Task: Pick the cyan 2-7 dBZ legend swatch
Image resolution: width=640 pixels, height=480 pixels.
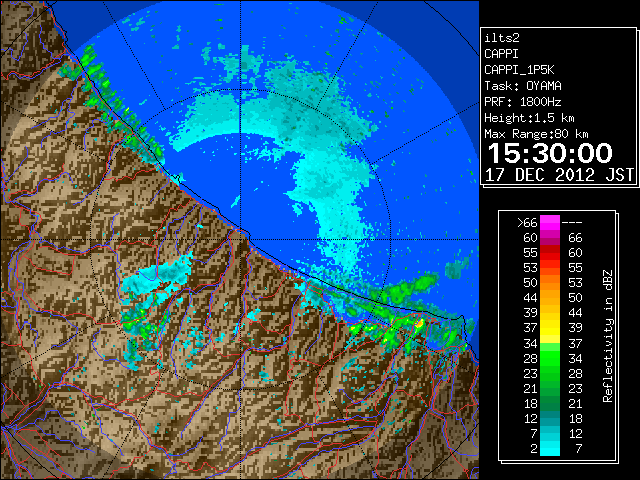Action: pyautogui.click(x=550, y=448)
